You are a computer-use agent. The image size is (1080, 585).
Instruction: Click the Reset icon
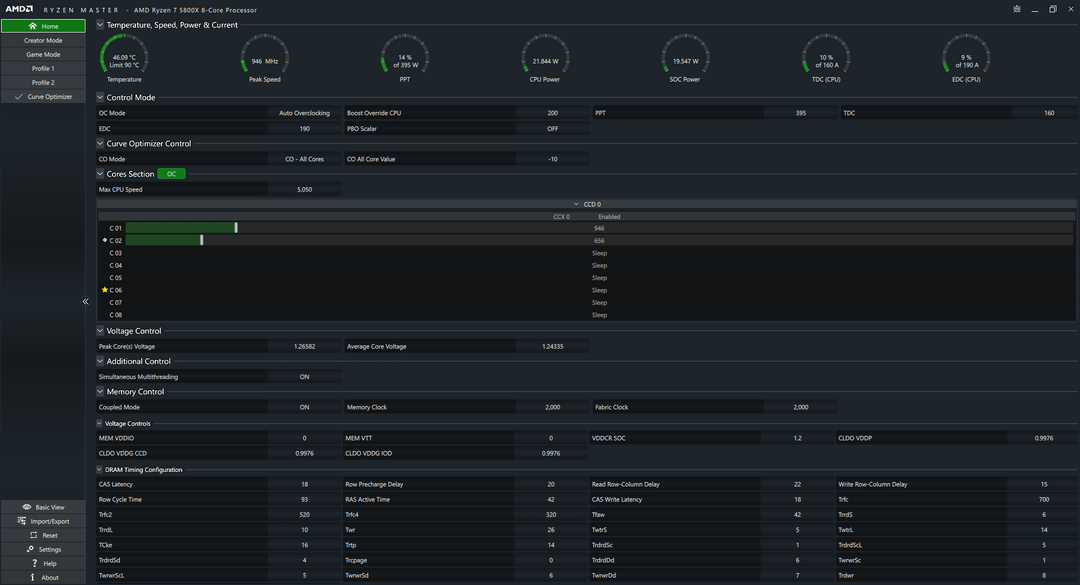click(x=33, y=535)
